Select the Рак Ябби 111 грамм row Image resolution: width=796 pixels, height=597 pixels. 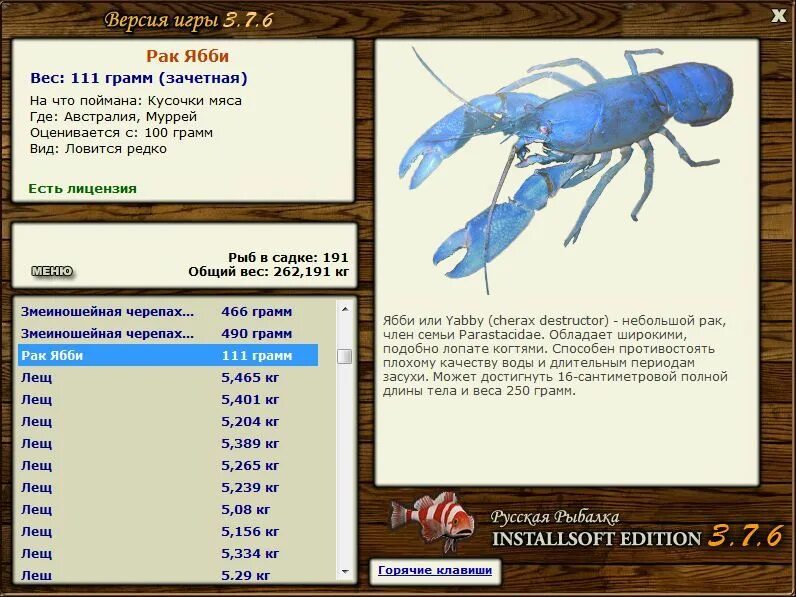(x=168, y=355)
